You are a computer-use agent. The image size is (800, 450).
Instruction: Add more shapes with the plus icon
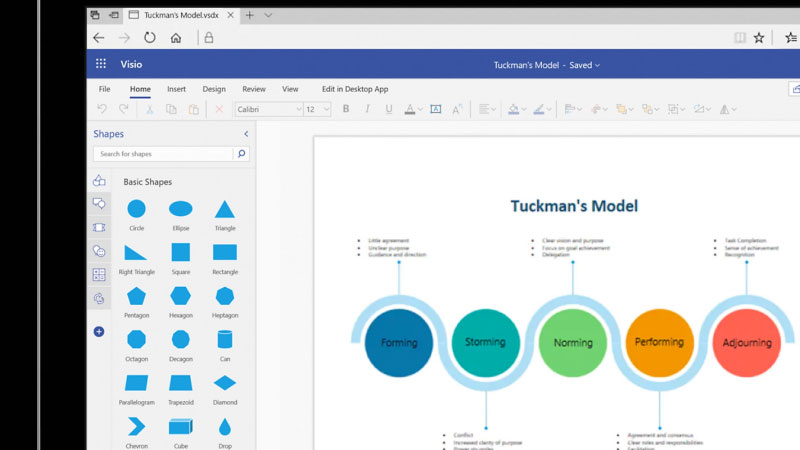99,332
